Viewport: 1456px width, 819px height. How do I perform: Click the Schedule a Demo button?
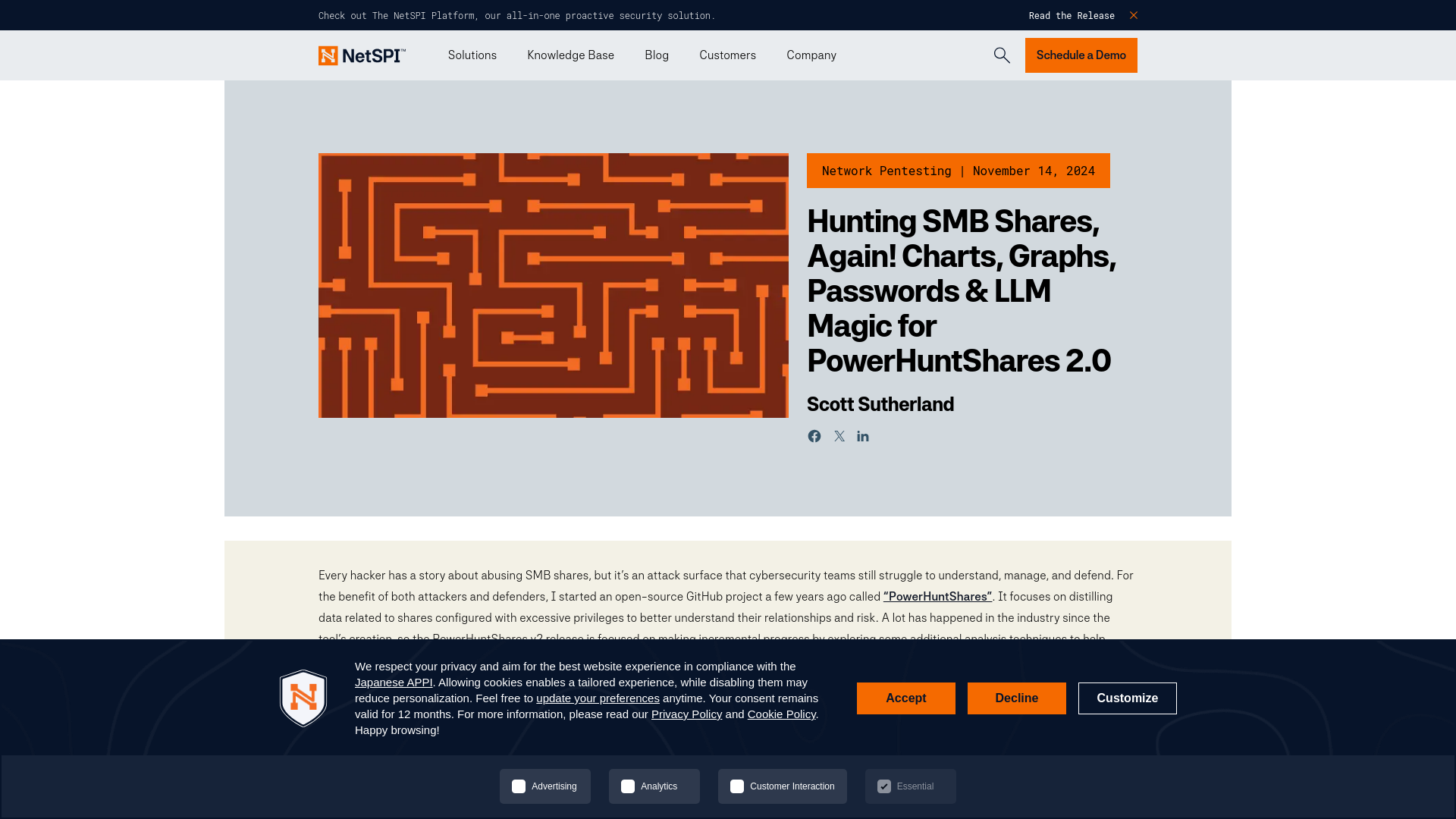[x=1081, y=55]
